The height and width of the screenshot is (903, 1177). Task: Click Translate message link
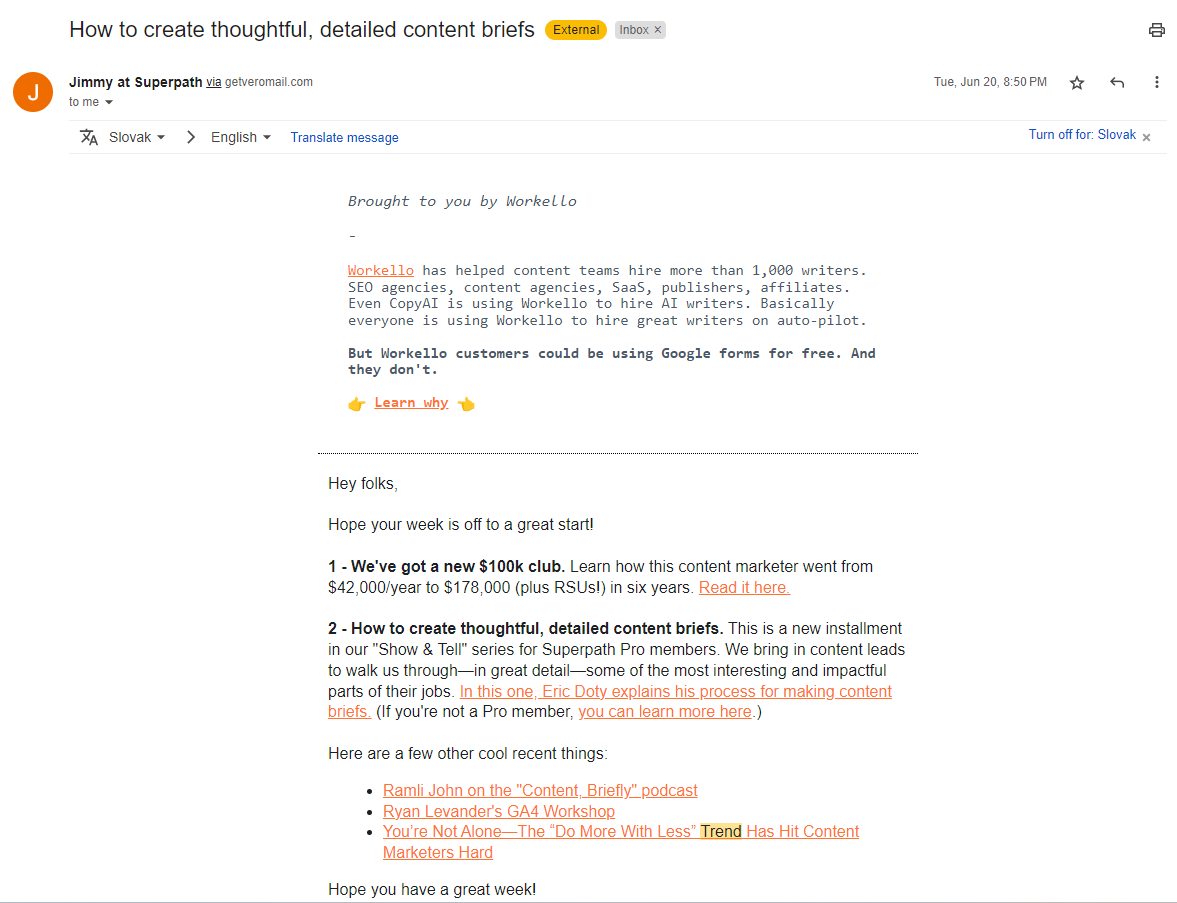coord(345,137)
